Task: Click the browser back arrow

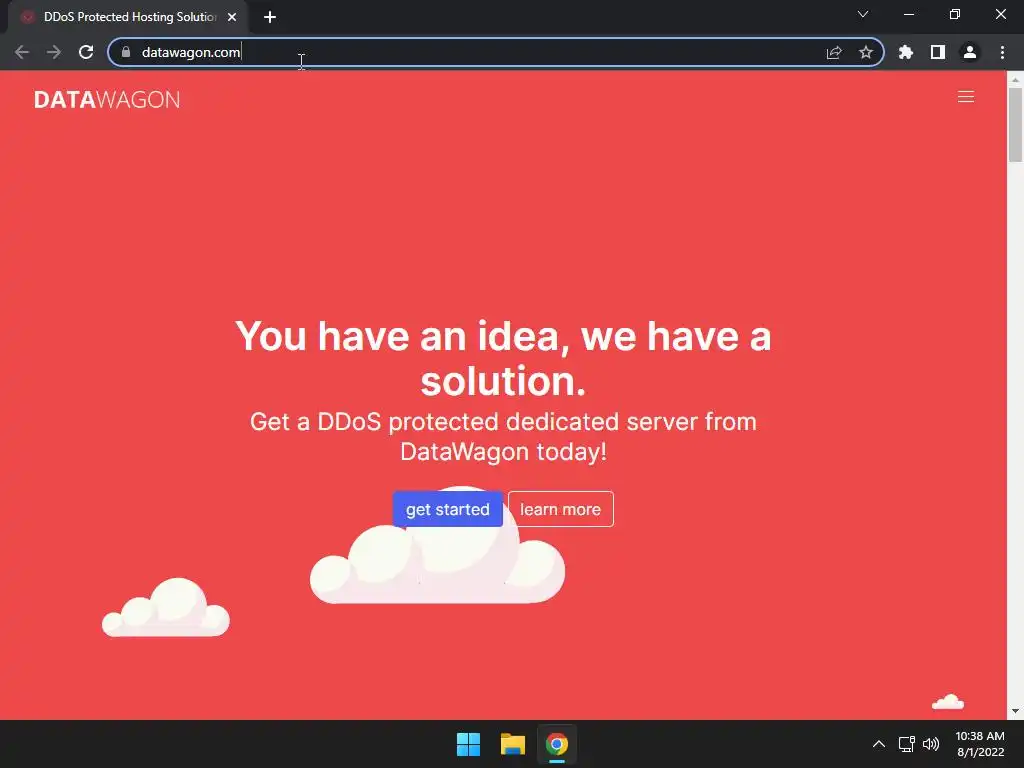Action: (22, 52)
